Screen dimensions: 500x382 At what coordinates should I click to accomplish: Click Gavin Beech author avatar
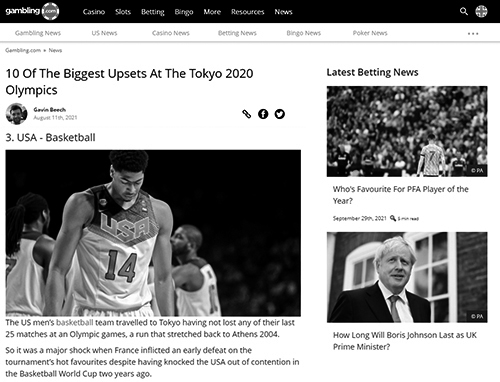[16, 114]
